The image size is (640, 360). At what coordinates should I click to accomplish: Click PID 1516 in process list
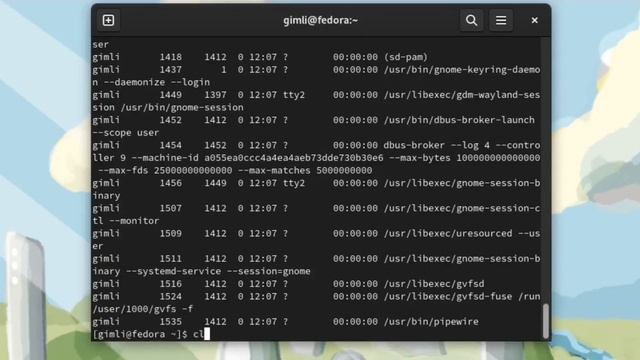coord(171,284)
